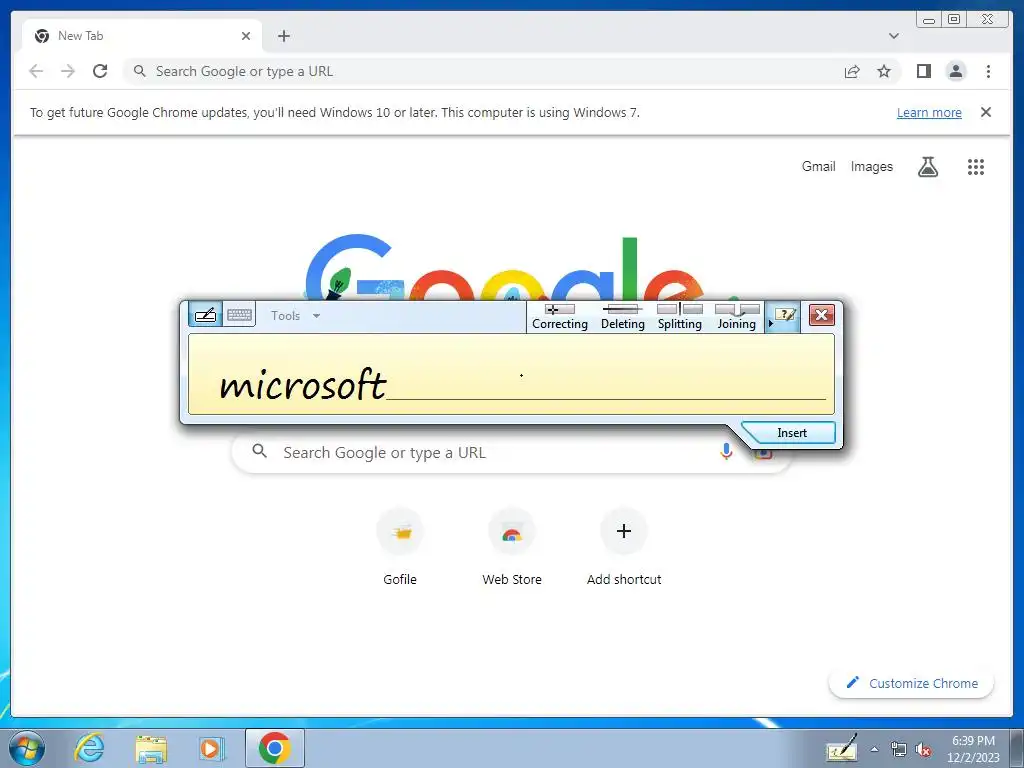Open the Gofile shortcut
Screen dimensions: 1024x768
pyautogui.click(x=400, y=547)
